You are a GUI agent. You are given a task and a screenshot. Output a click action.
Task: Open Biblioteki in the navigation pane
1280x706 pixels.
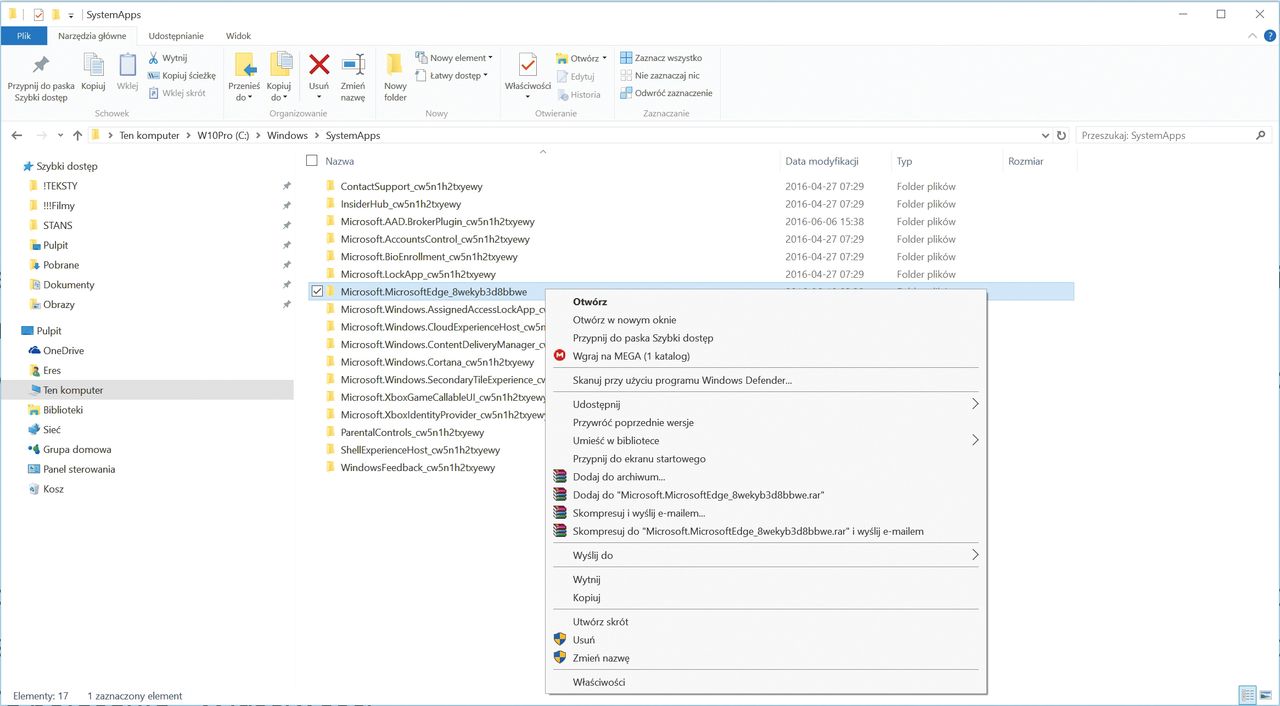point(63,410)
